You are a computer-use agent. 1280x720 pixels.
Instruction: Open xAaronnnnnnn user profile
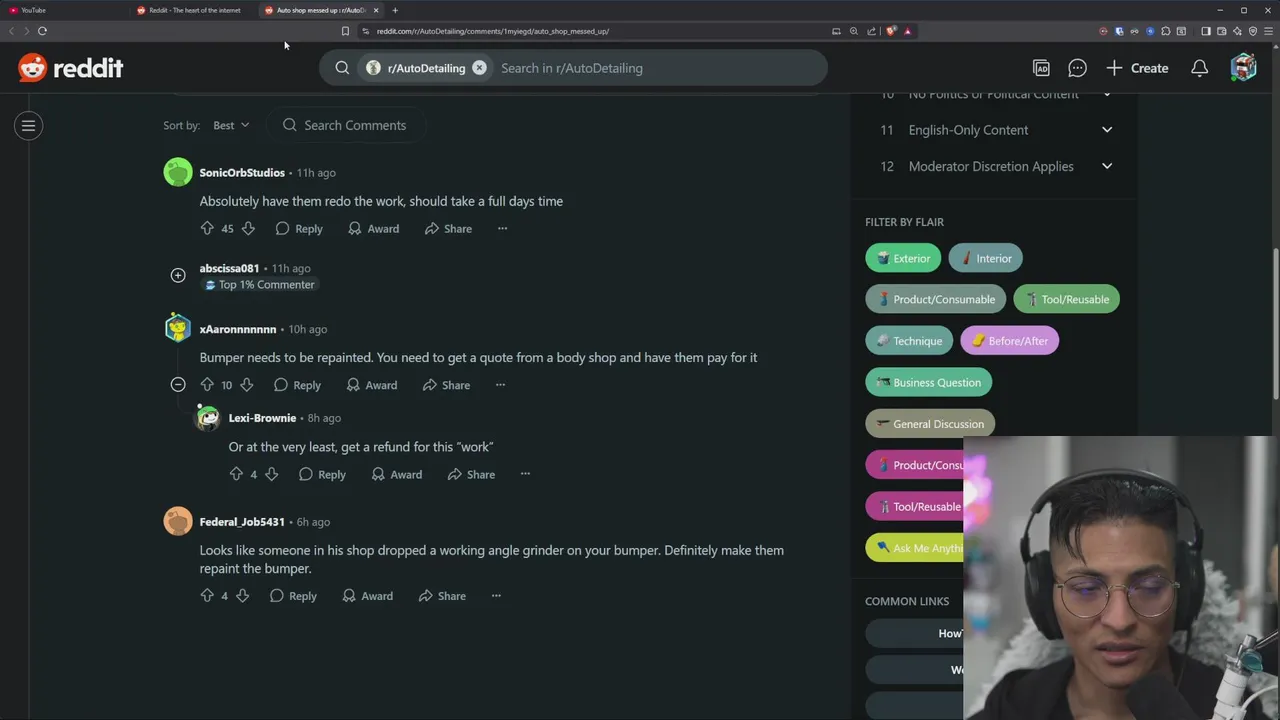pyautogui.click(x=237, y=329)
